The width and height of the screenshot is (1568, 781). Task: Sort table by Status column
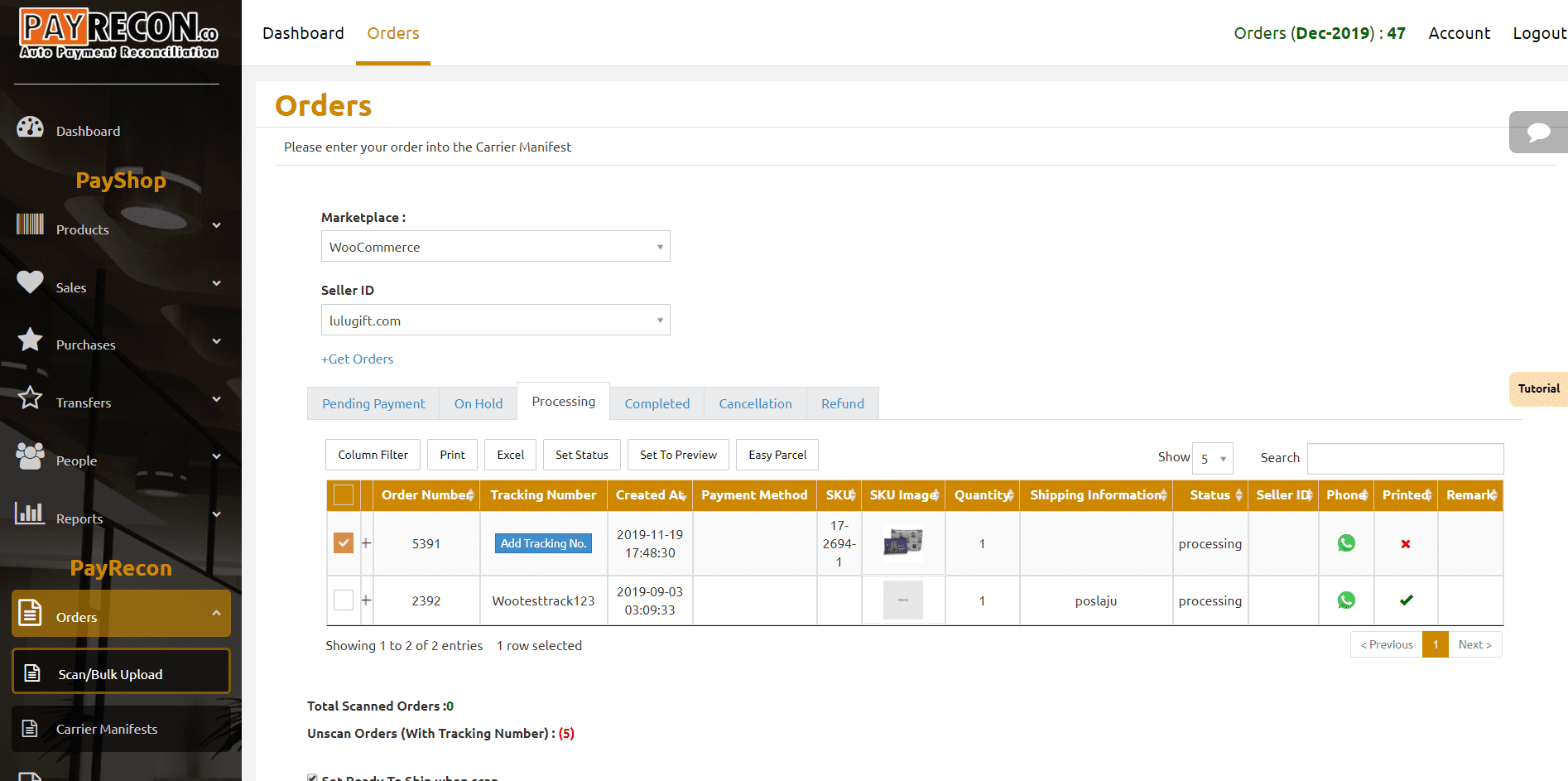1210,495
